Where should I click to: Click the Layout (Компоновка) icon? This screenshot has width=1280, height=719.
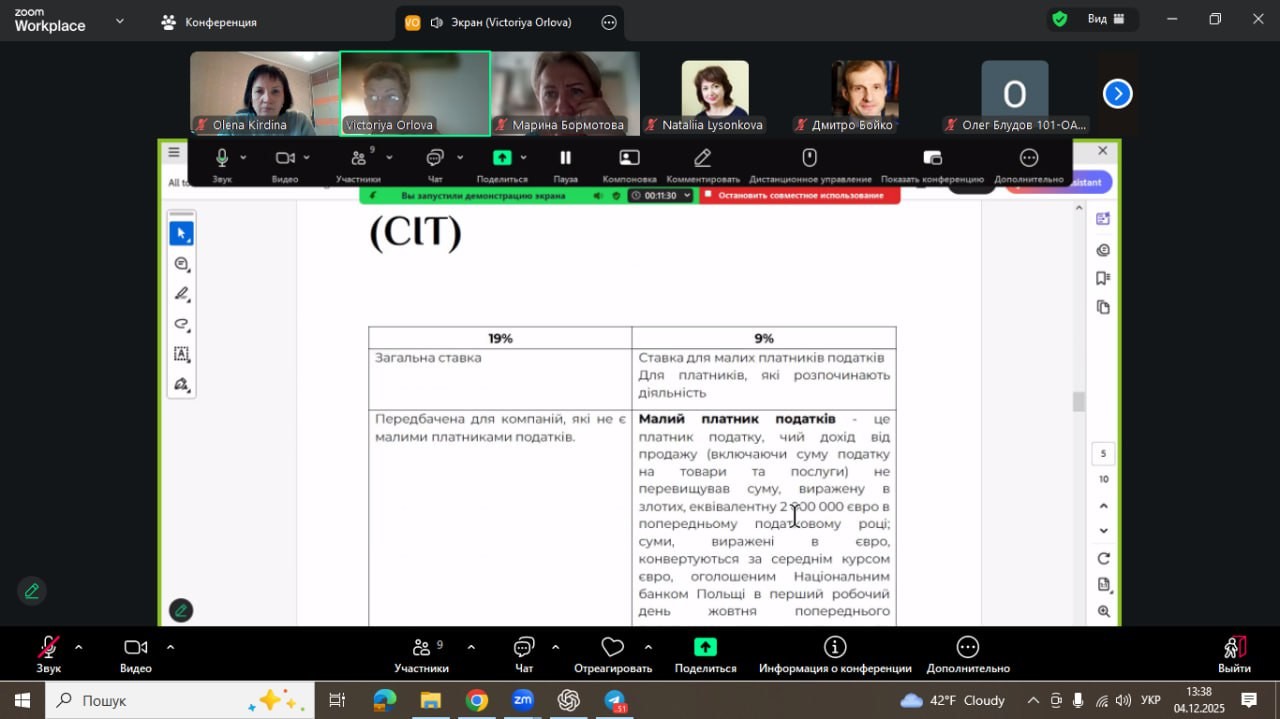[629, 158]
